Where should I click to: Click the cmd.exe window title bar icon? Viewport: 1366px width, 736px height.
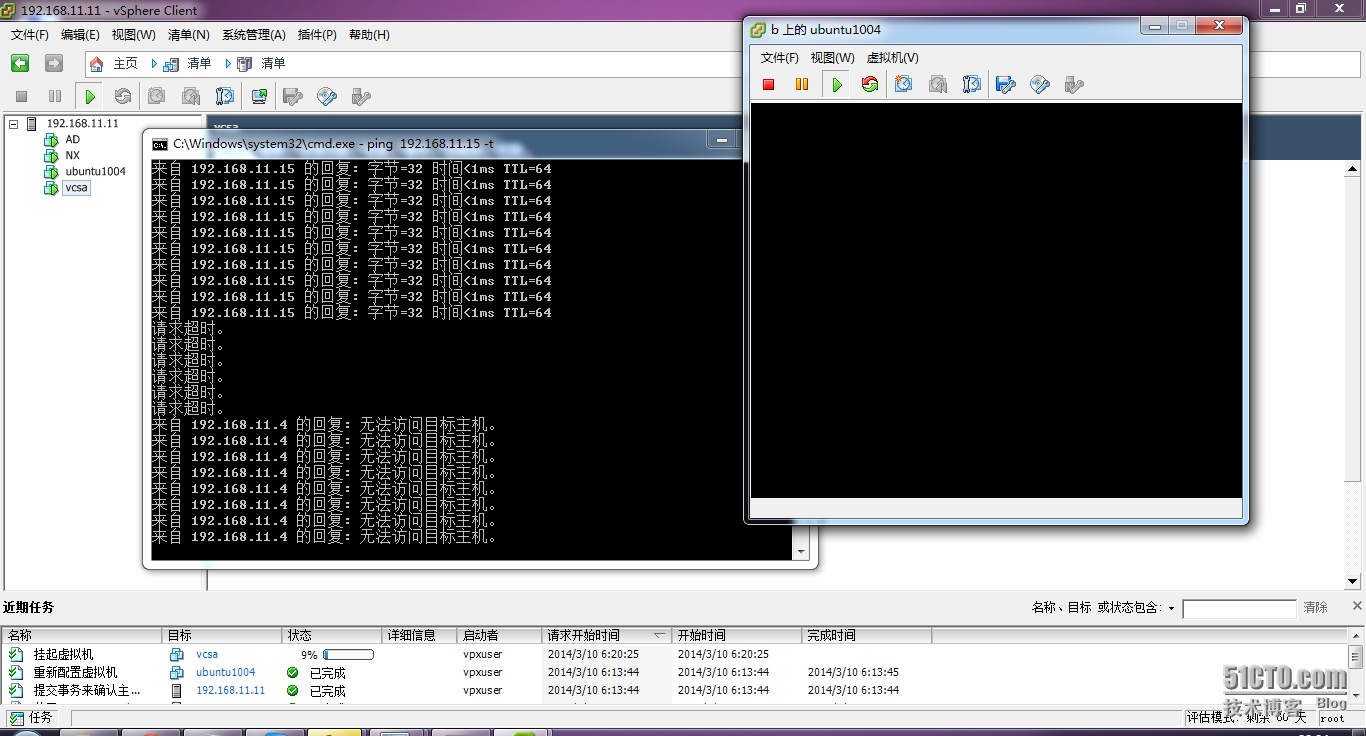pos(160,144)
